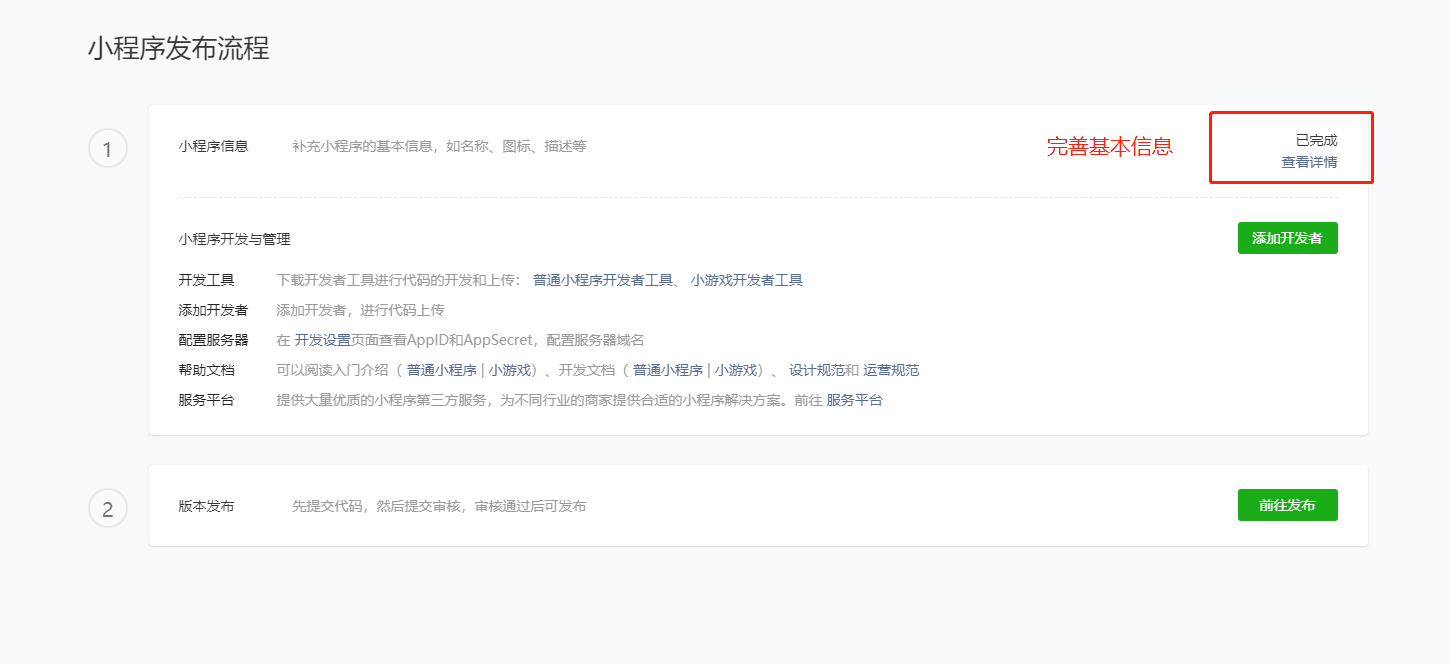Click the 配置服务器 row label
Image resolution: width=1449 pixels, height=664 pixels.
[213, 340]
